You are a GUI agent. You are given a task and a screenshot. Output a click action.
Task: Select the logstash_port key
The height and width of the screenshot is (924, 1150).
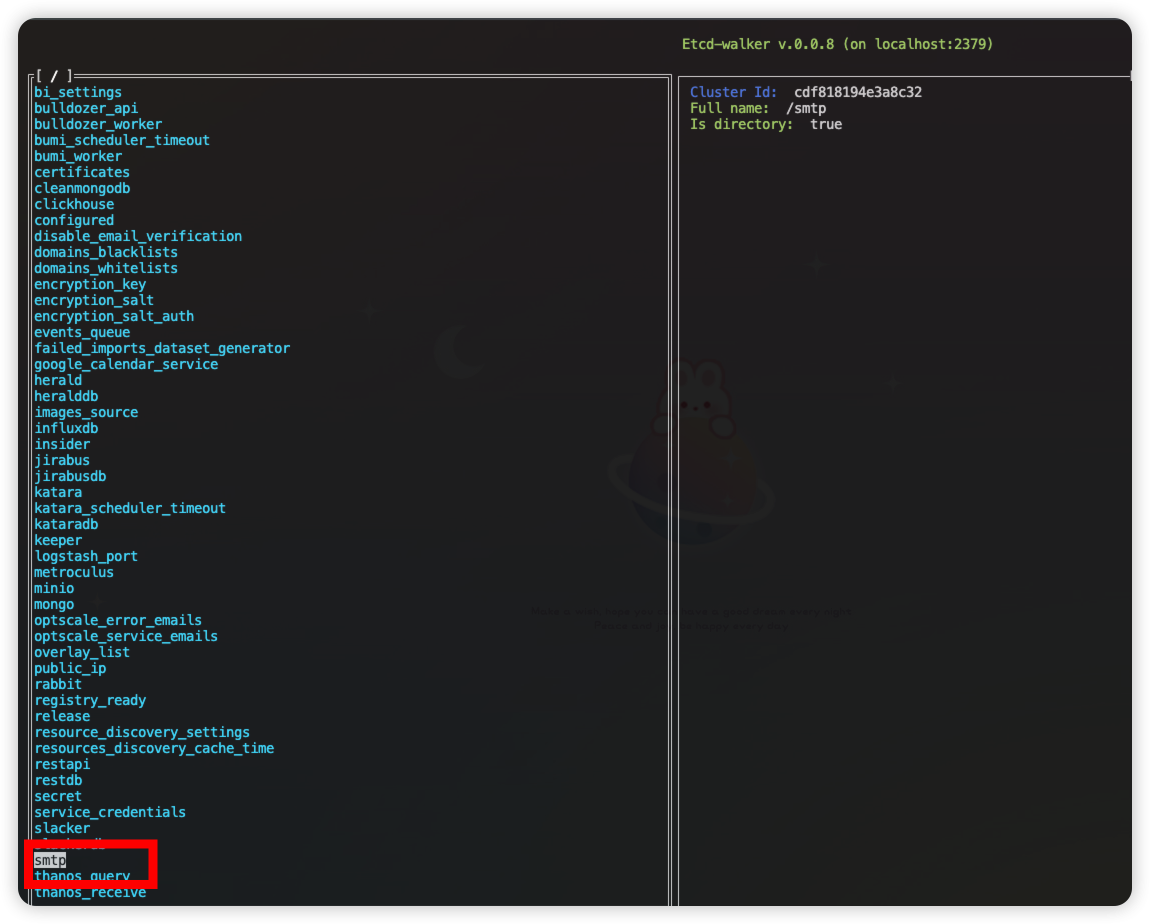click(x=86, y=557)
